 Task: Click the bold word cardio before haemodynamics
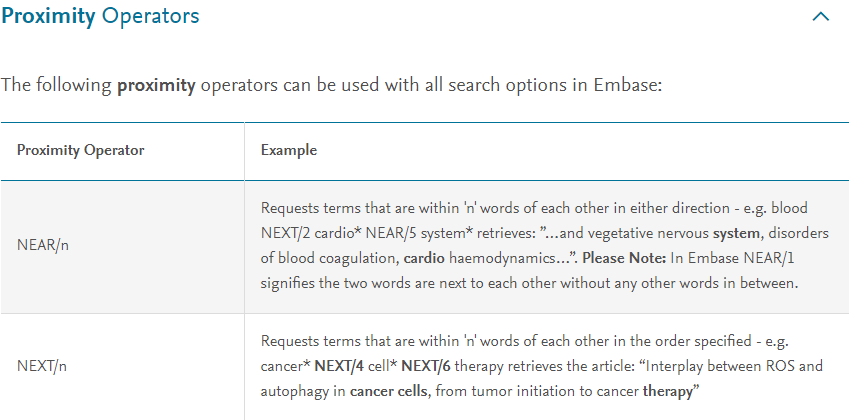point(424,258)
